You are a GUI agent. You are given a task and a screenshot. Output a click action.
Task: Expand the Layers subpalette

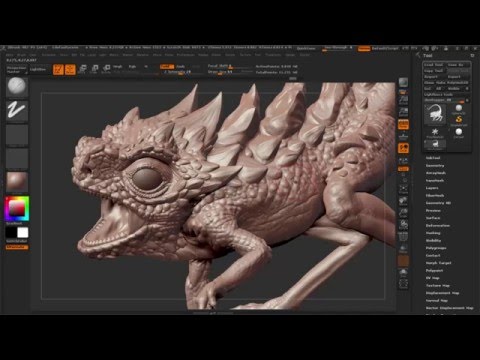click(x=432, y=188)
